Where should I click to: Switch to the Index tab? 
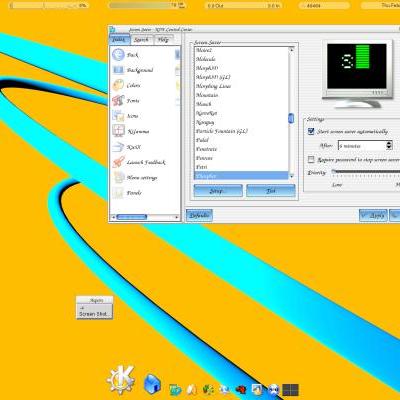119,39
